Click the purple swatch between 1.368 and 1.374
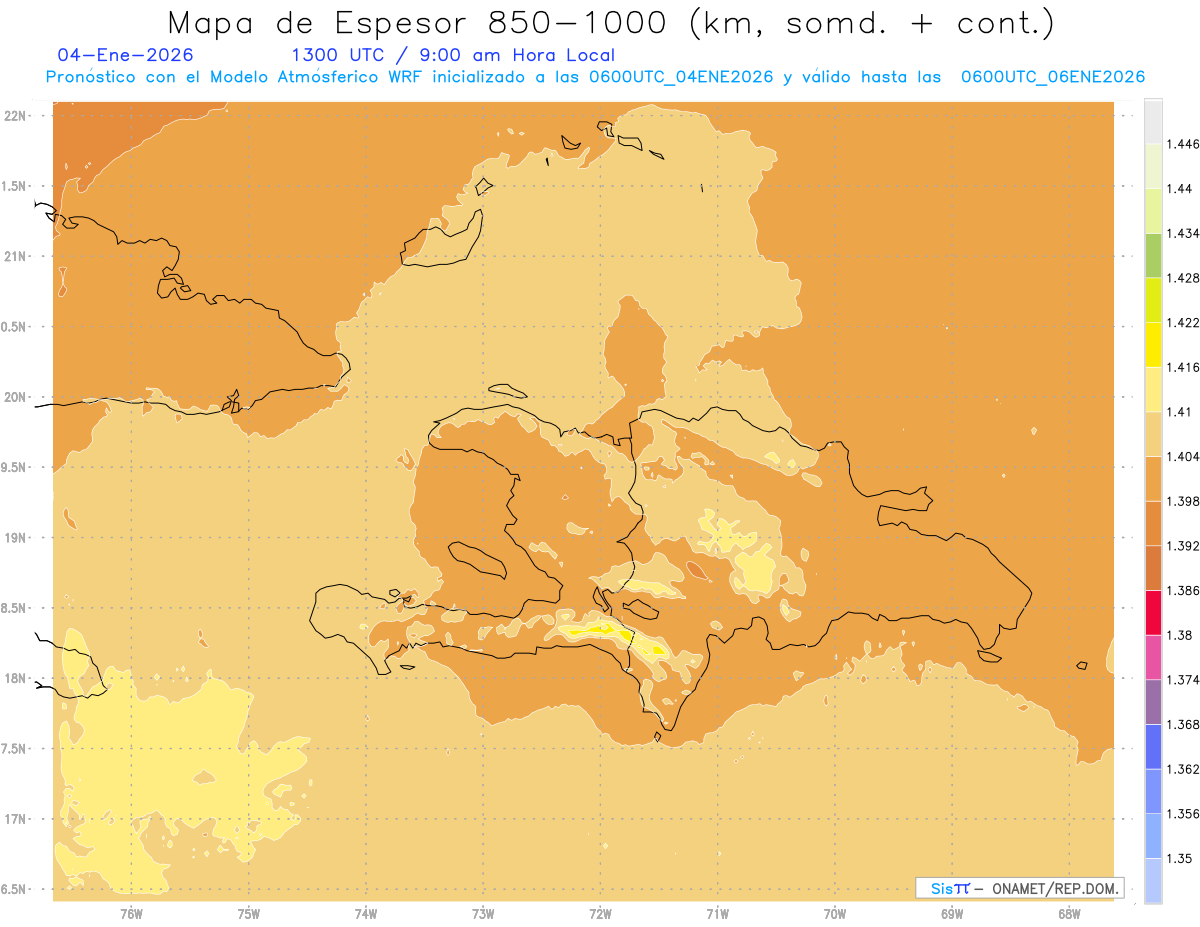Screen dimensions: 1200x927 pyautogui.click(x=1154, y=701)
